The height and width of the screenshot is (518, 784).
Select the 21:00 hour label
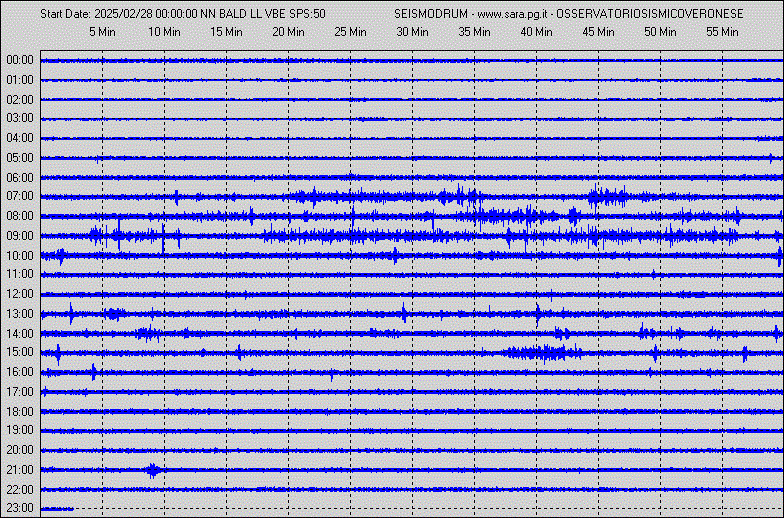[20, 470]
